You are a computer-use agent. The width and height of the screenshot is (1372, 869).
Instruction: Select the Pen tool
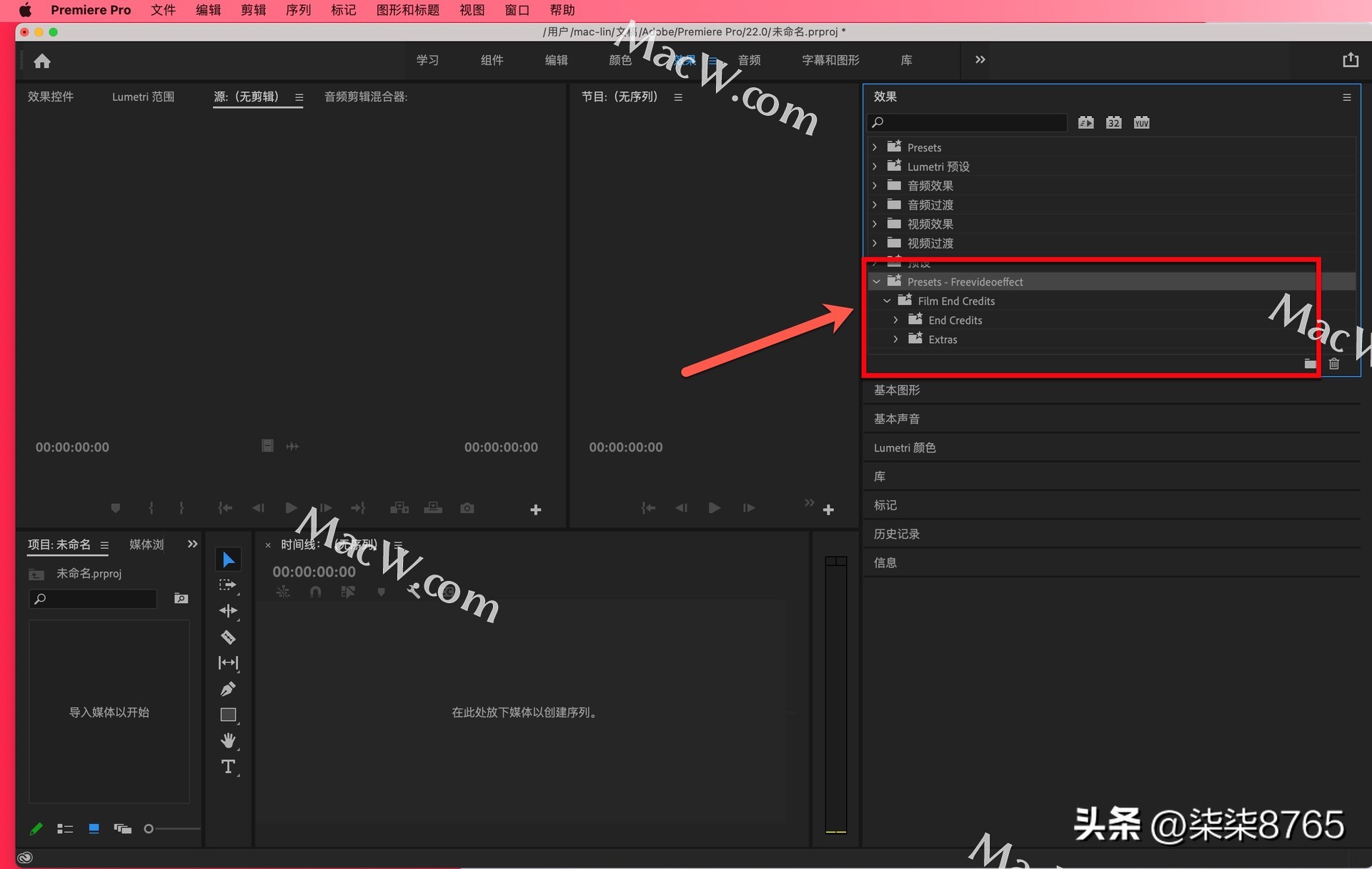coord(228,689)
